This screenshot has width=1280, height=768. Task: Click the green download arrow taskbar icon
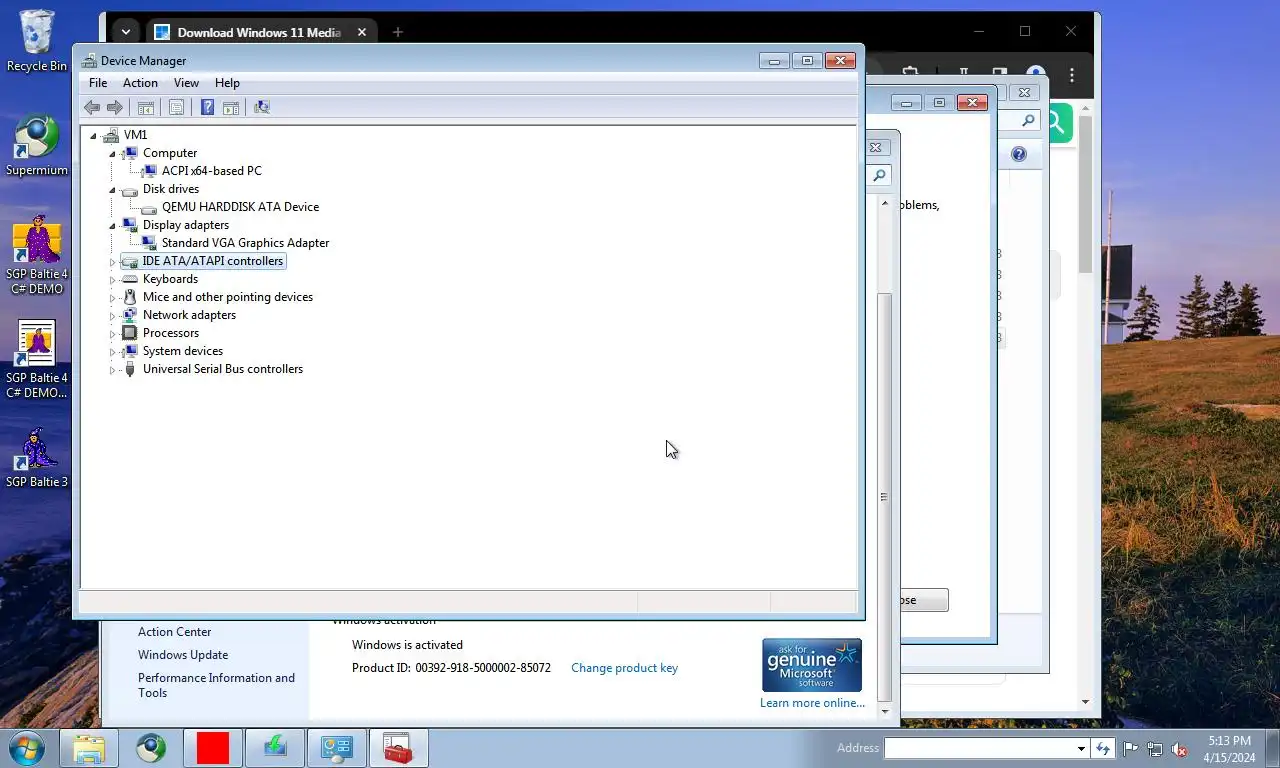coord(275,748)
